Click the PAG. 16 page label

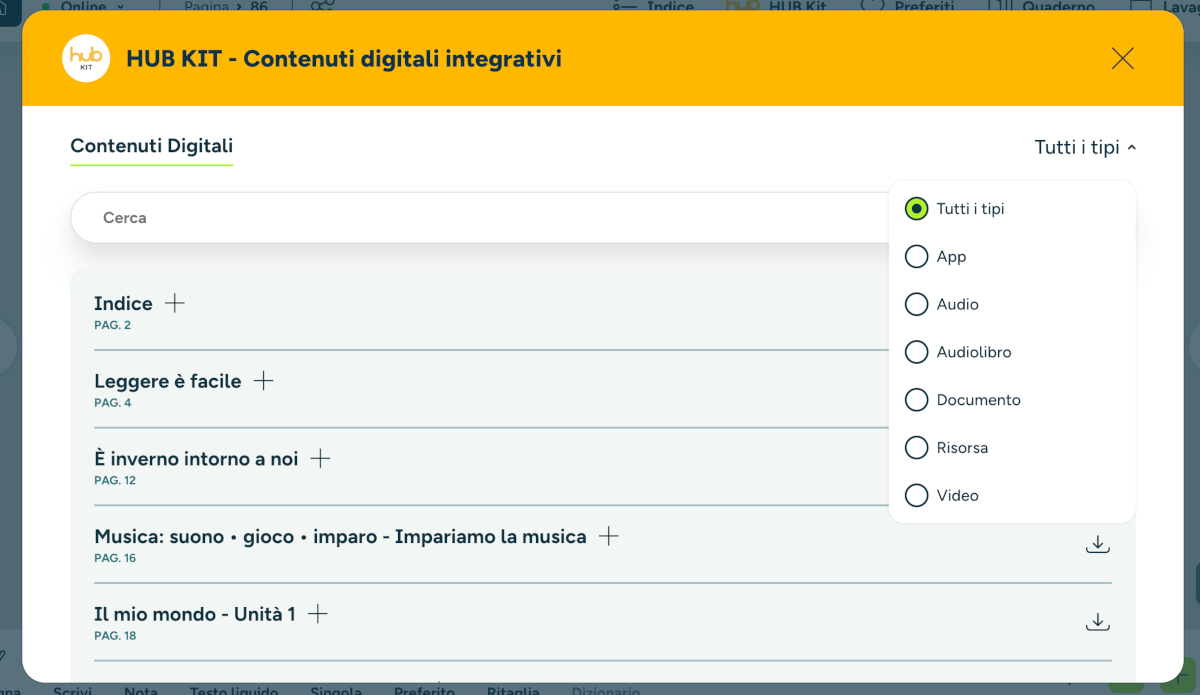click(115, 558)
